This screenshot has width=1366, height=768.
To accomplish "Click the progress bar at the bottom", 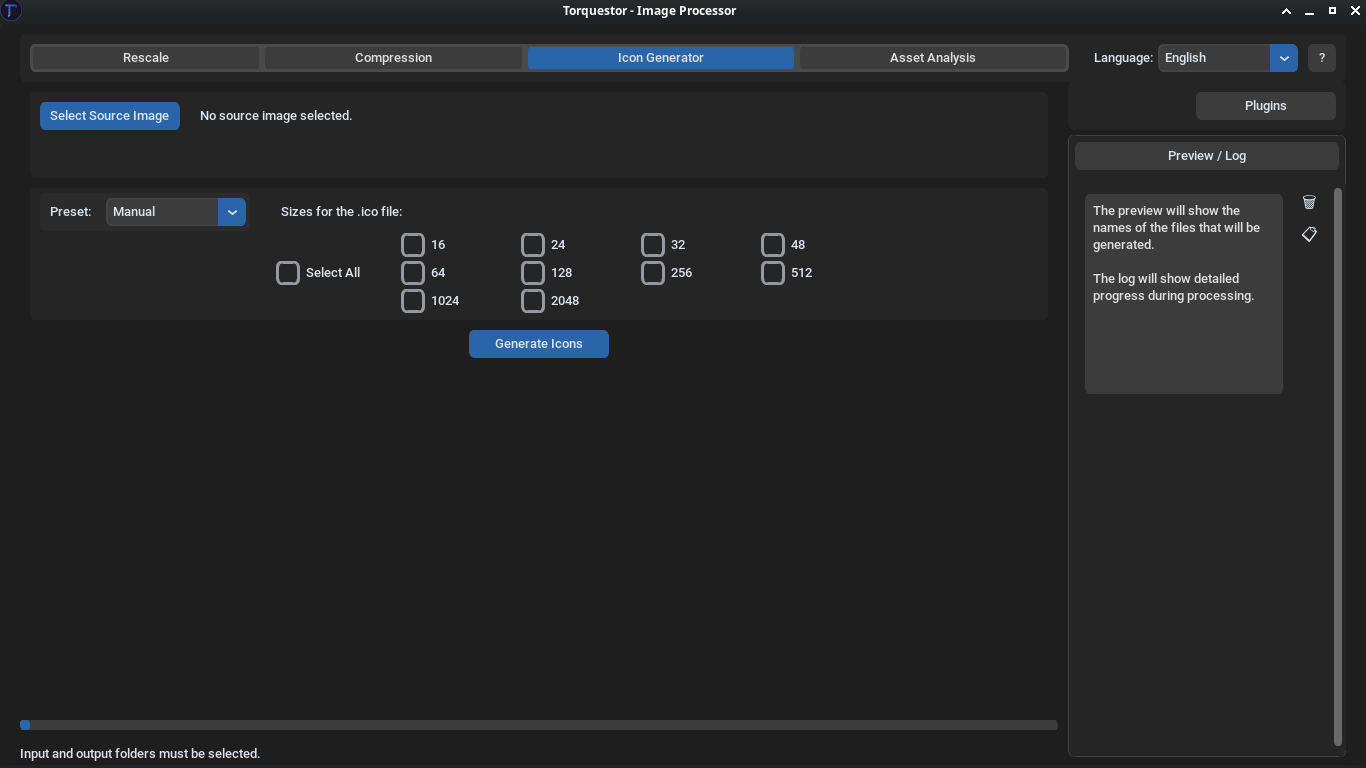I will (539, 724).
